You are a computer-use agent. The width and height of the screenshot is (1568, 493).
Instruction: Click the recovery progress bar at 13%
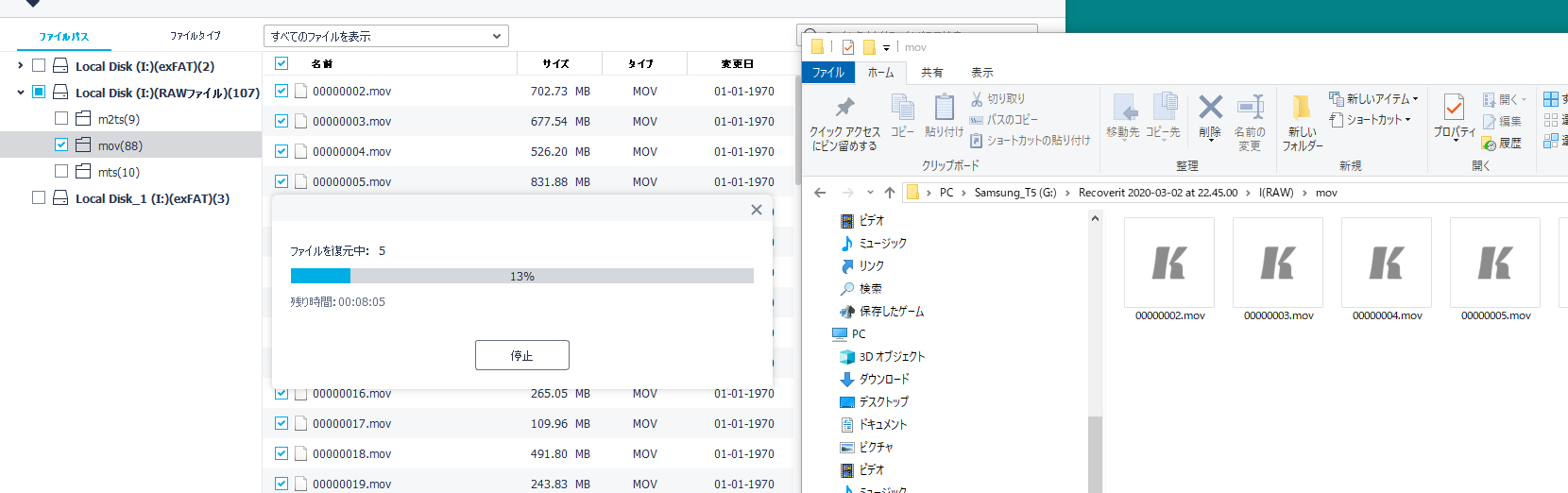[521, 276]
